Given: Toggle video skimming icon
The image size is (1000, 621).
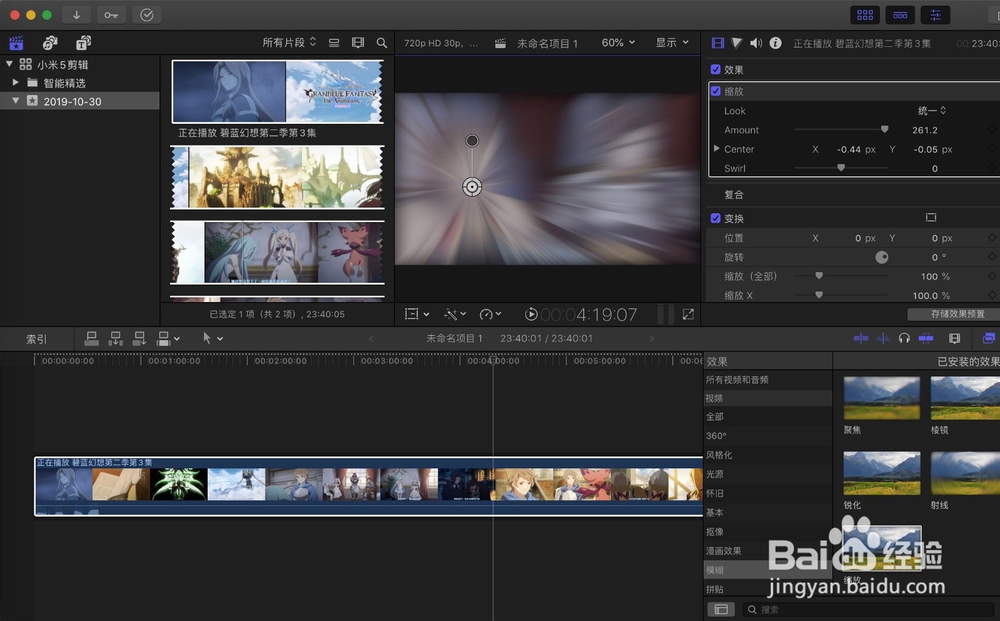Looking at the screenshot, I should [861, 338].
